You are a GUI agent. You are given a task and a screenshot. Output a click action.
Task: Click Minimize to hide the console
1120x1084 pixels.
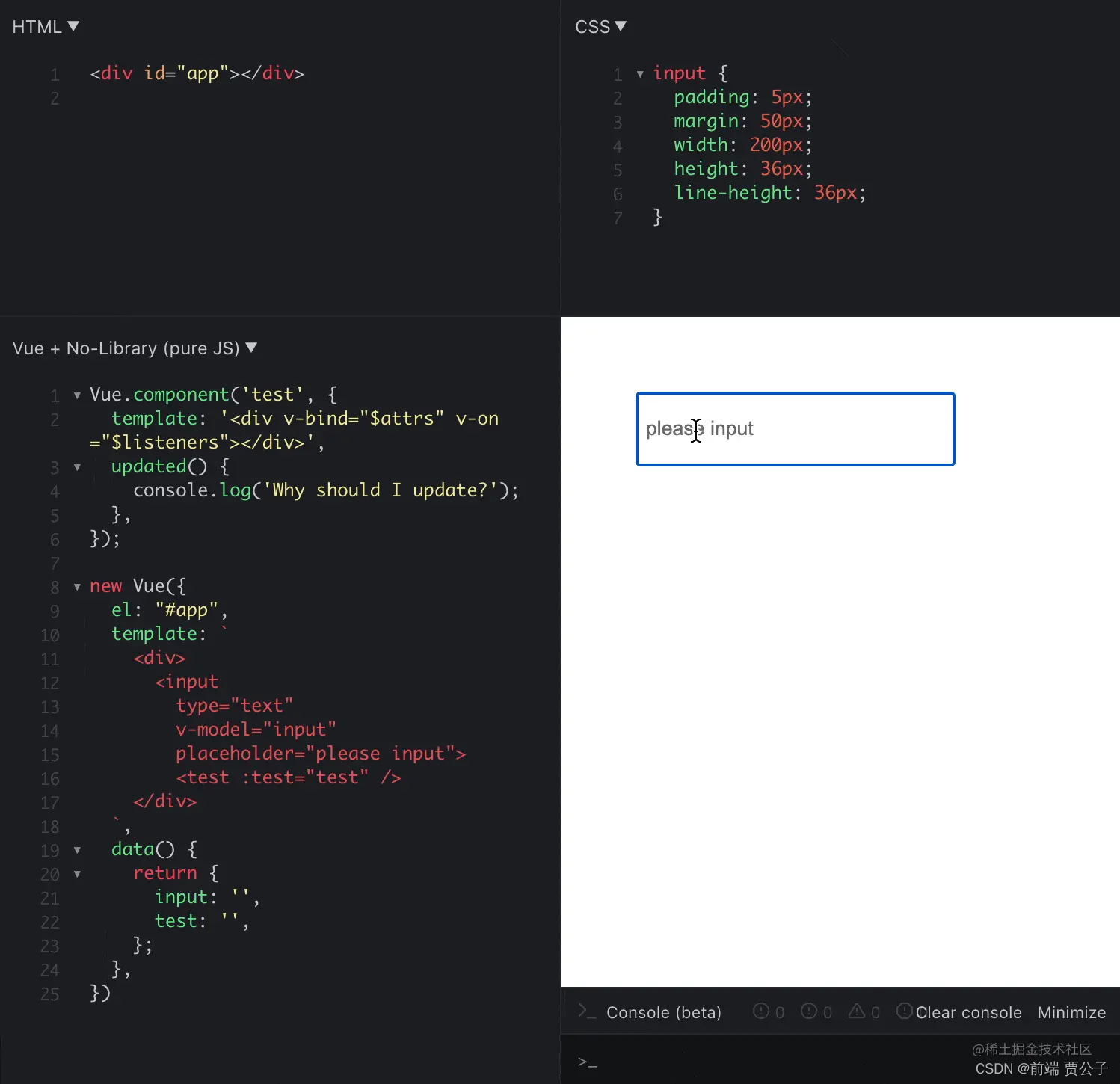tap(1071, 1012)
